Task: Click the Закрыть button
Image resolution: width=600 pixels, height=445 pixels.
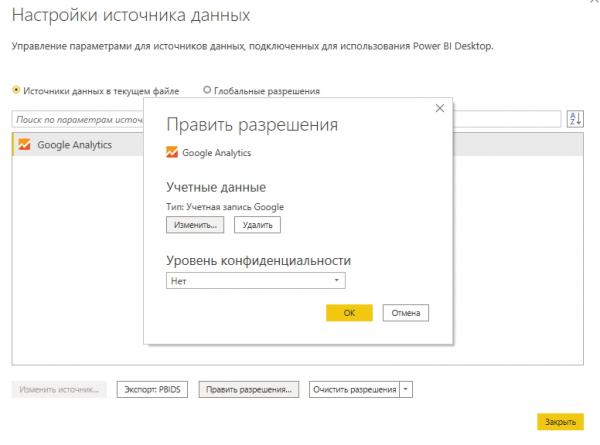Action: click(560, 422)
